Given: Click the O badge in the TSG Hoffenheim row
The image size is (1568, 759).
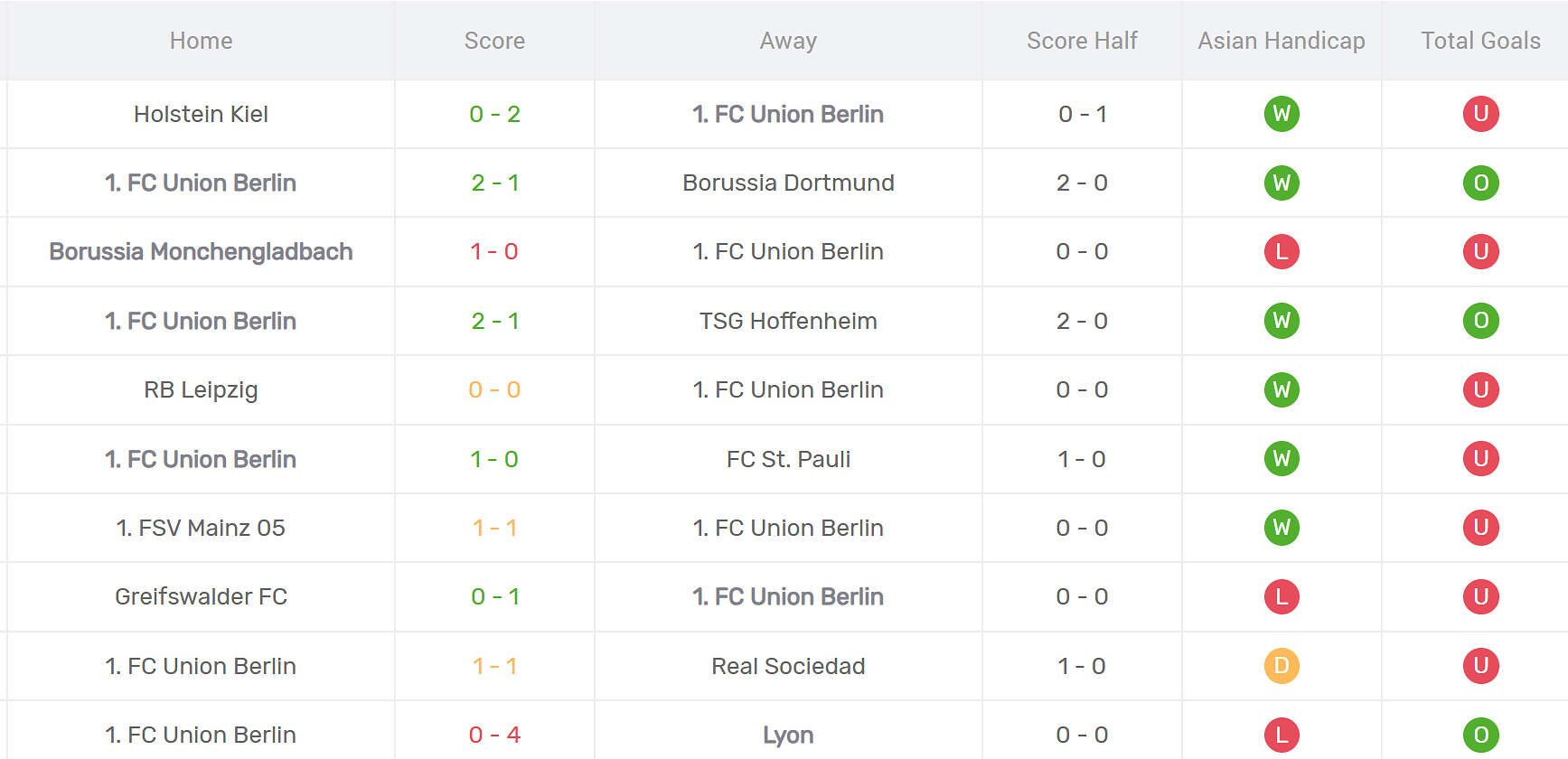Looking at the screenshot, I should pos(1480,321).
